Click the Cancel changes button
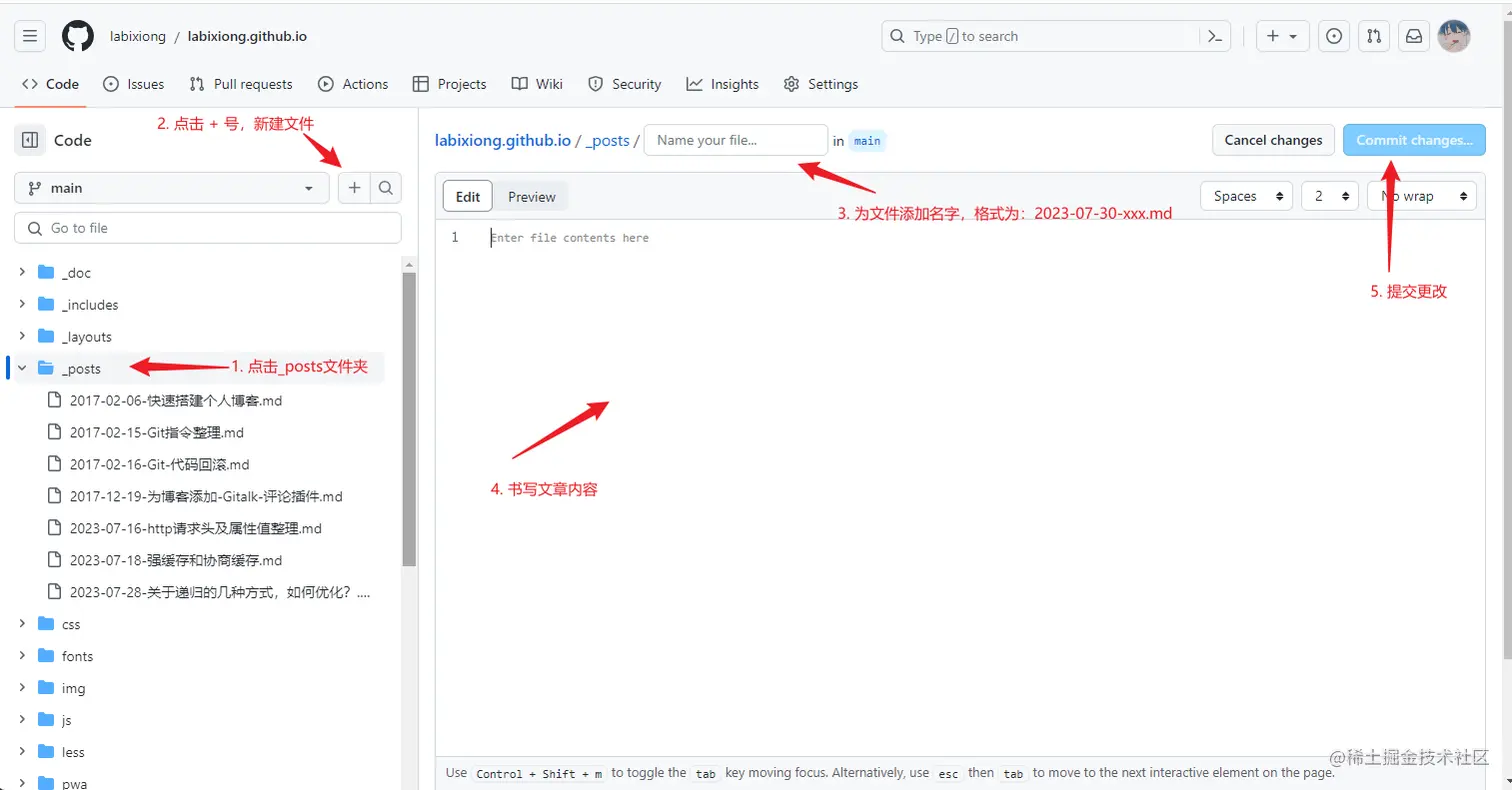 point(1273,140)
